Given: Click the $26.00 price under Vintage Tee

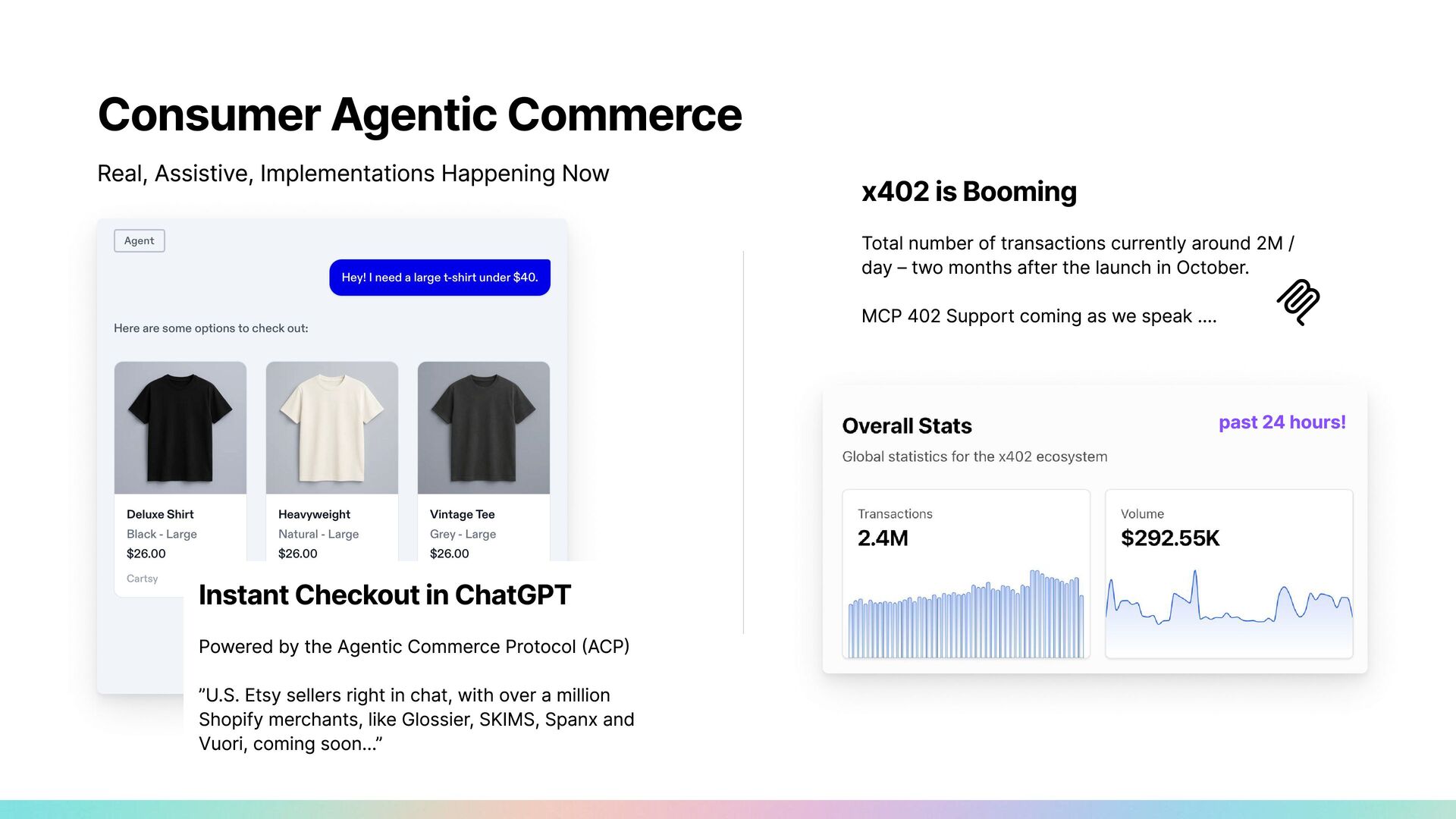Looking at the screenshot, I should [449, 554].
